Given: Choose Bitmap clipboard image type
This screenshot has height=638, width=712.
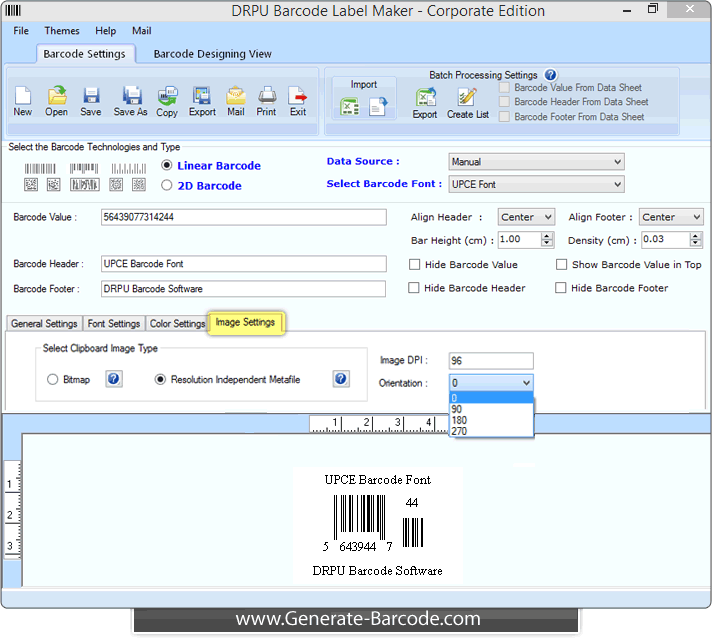Looking at the screenshot, I should [x=53, y=379].
